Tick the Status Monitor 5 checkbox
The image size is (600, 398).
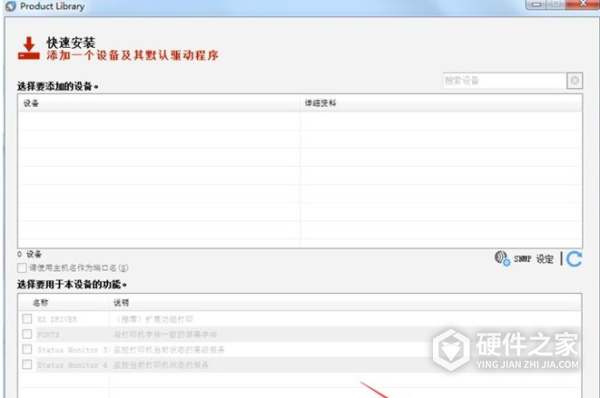27,349
